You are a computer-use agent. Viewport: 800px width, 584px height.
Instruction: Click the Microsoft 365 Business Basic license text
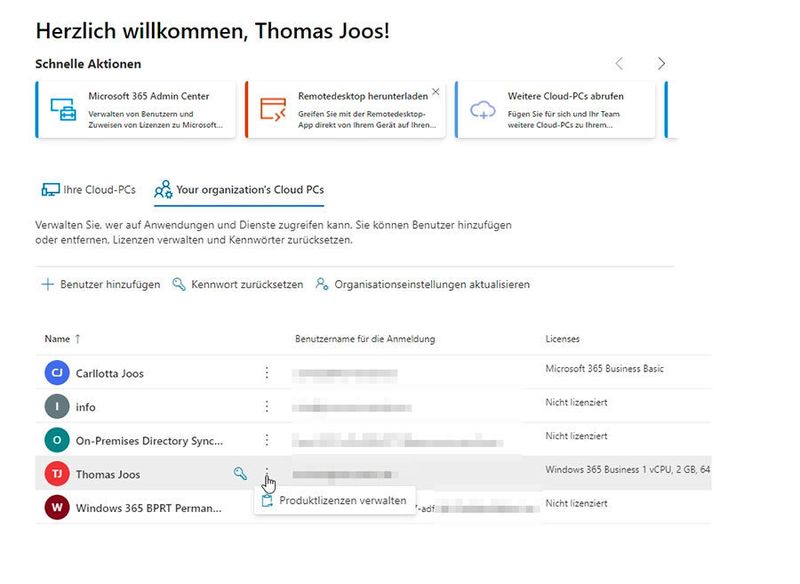605,368
